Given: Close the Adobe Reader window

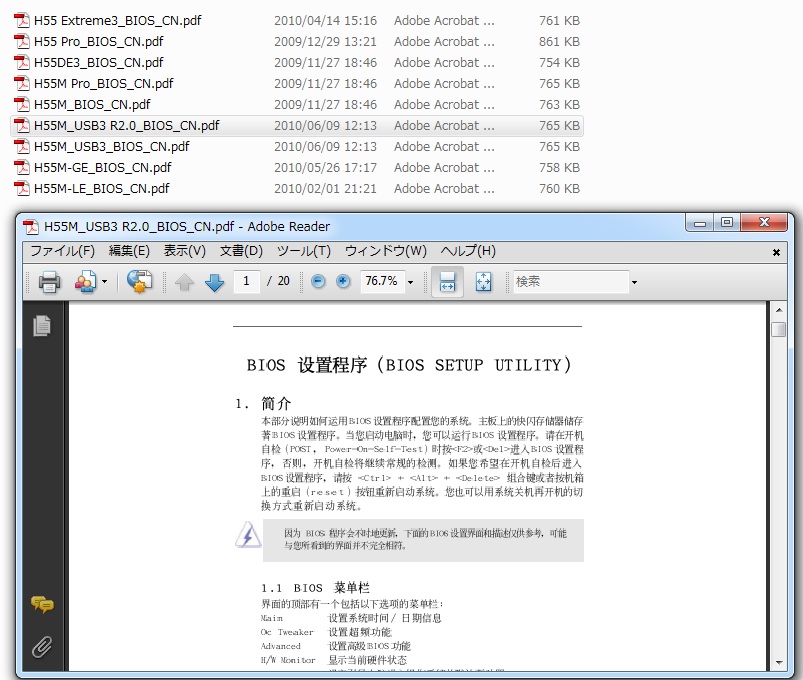Looking at the screenshot, I should tap(764, 223).
